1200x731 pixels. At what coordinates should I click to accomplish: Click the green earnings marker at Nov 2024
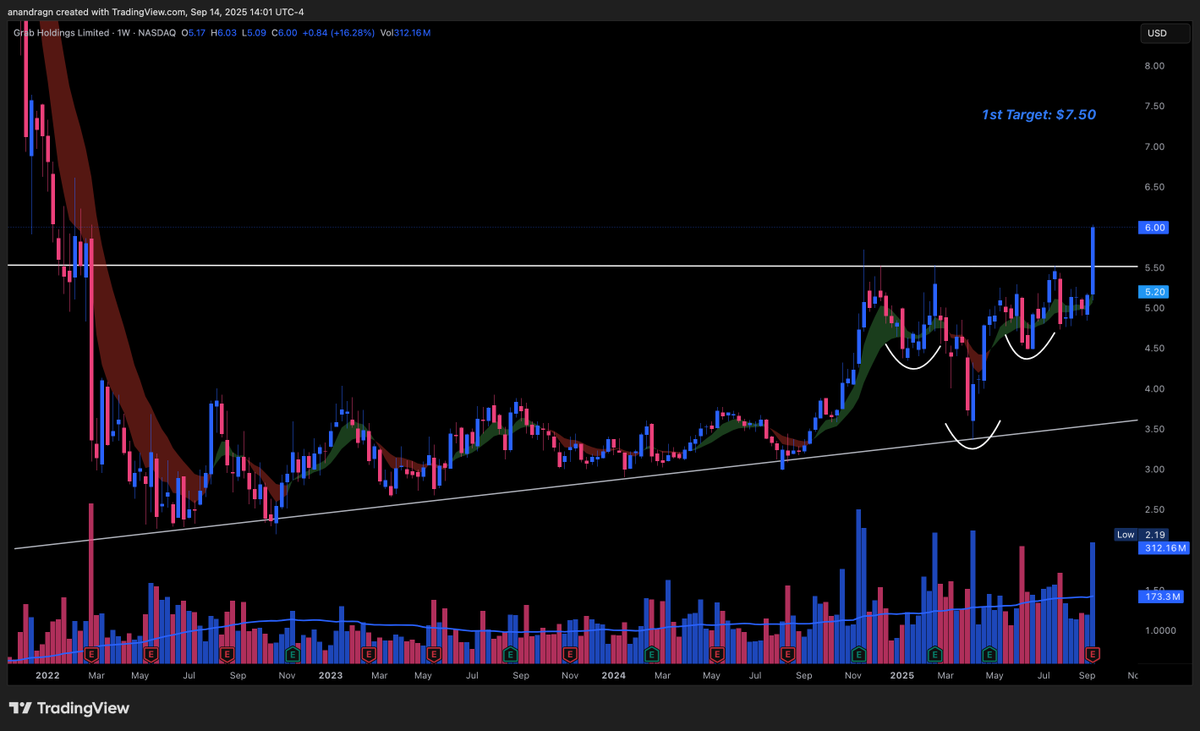tap(858, 653)
